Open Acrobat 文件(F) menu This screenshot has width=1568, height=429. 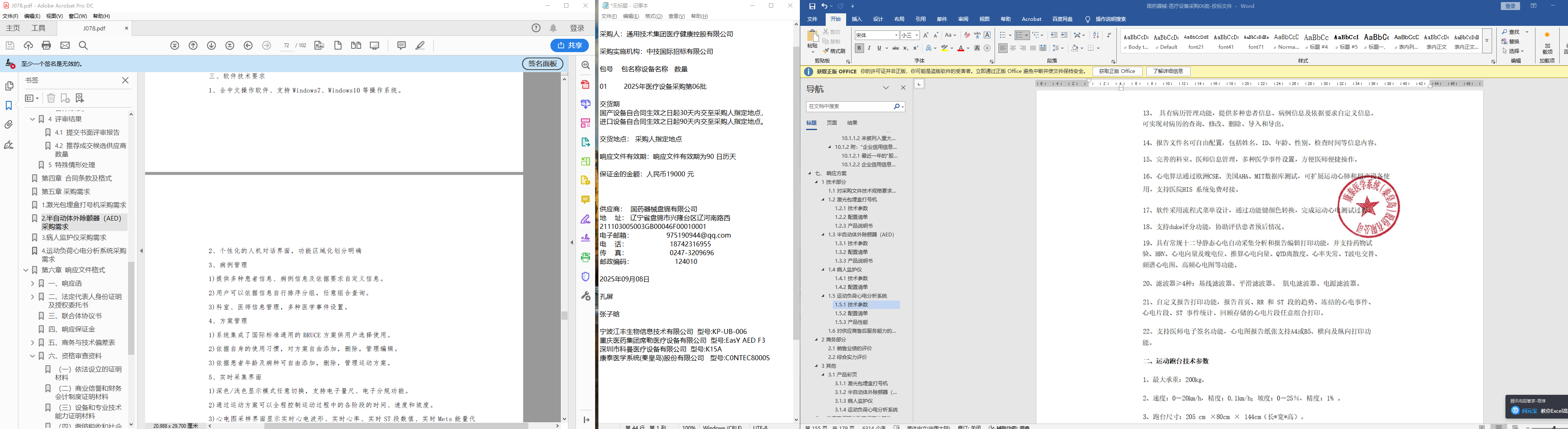(x=10, y=16)
